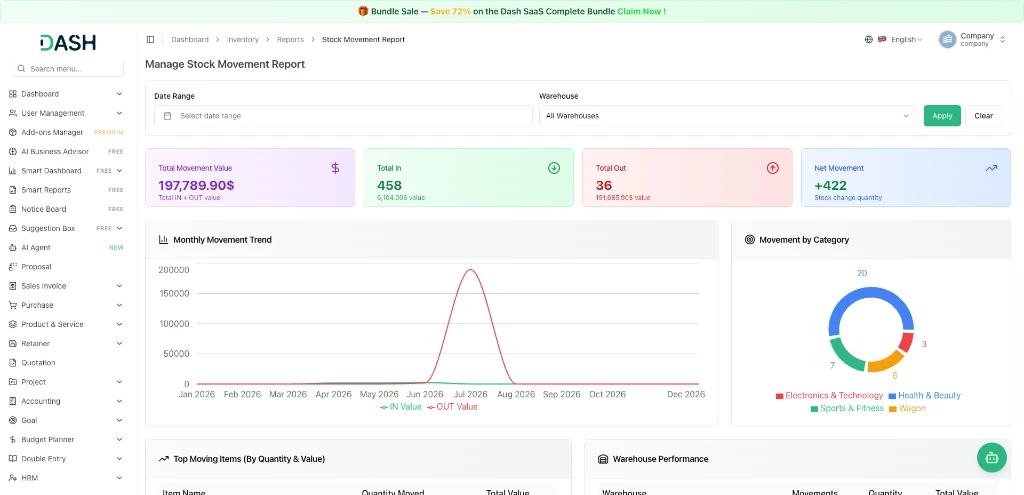The image size is (1024, 495).
Task: Click the Purchase cart icon in sidebar
Action: [x=12, y=305]
